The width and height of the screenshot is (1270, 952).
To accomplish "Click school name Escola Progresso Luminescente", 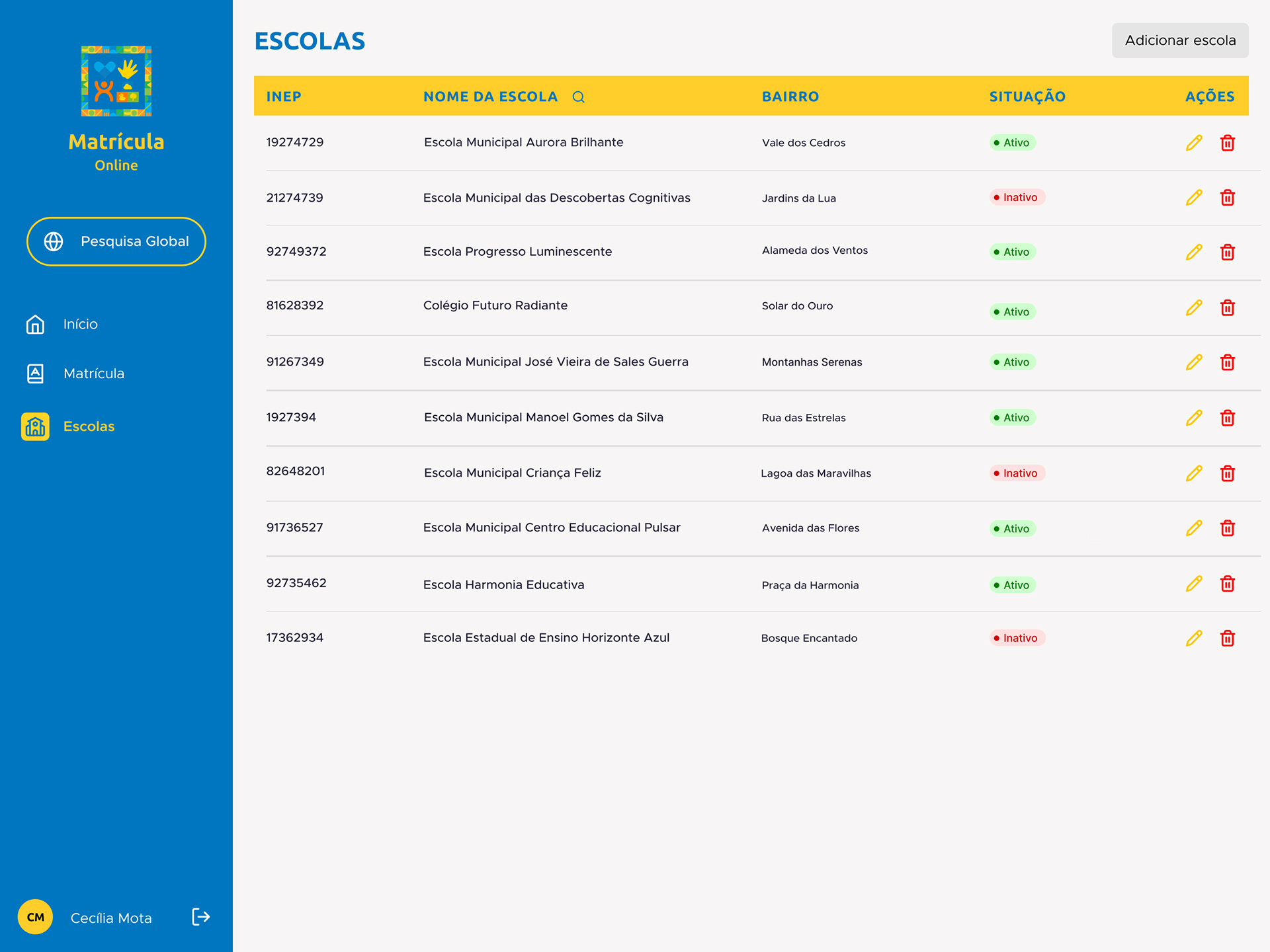I will tap(517, 251).
